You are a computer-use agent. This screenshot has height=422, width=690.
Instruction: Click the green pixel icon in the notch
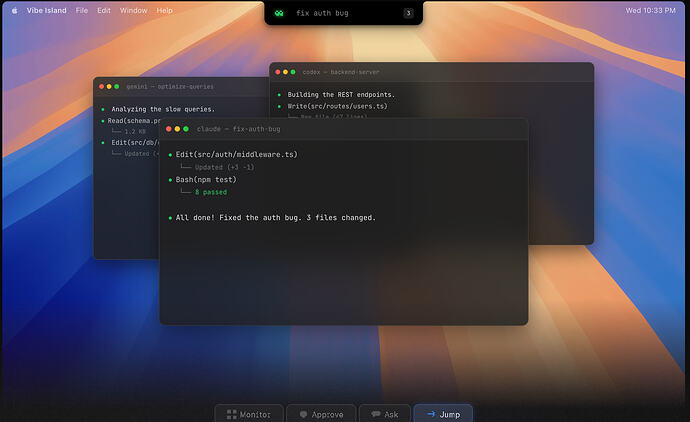click(279, 13)
